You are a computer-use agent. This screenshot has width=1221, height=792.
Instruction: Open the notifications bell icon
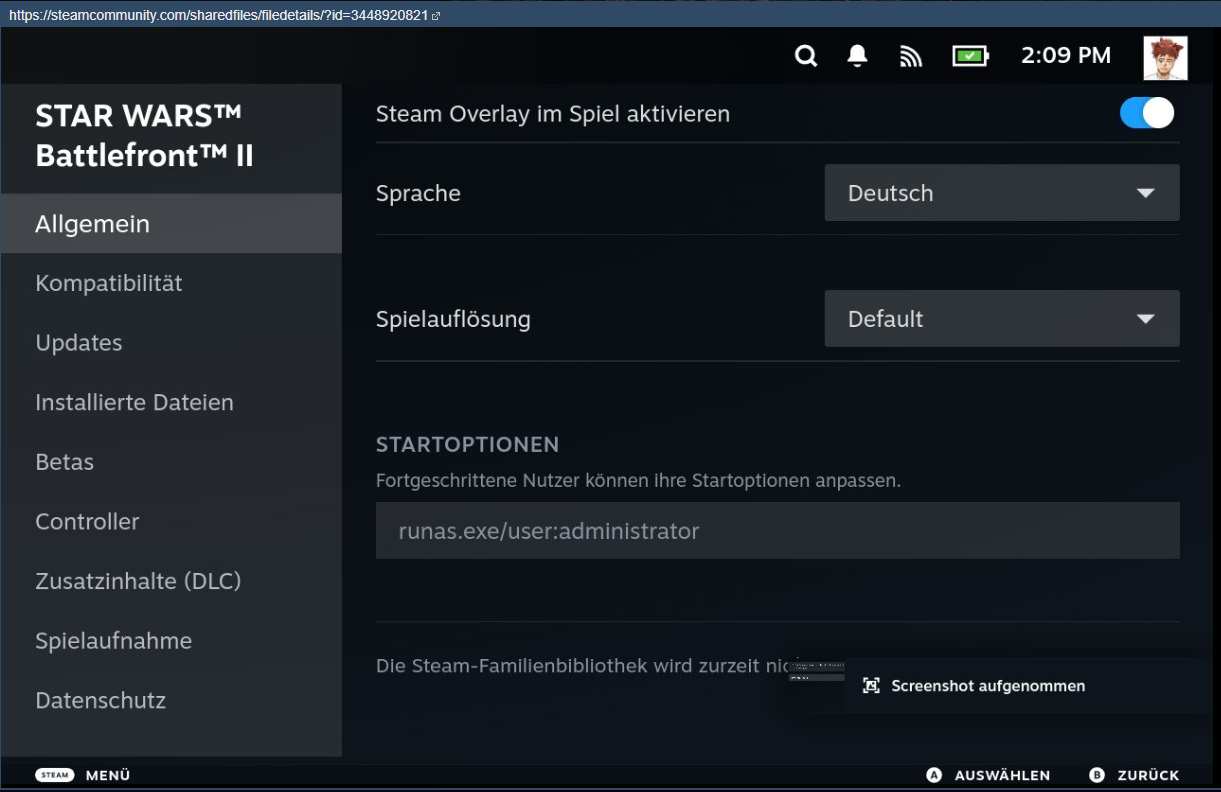pyautogui.click(x=857, y=56)
